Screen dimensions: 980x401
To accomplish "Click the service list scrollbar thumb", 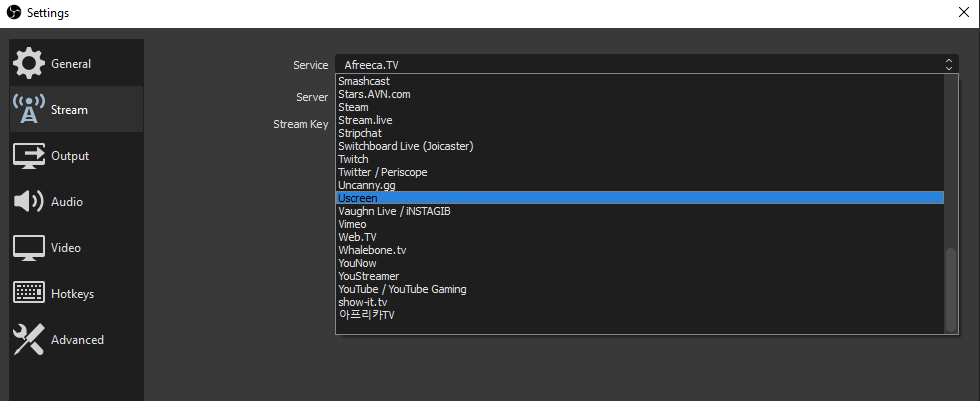I will [951, 289].
